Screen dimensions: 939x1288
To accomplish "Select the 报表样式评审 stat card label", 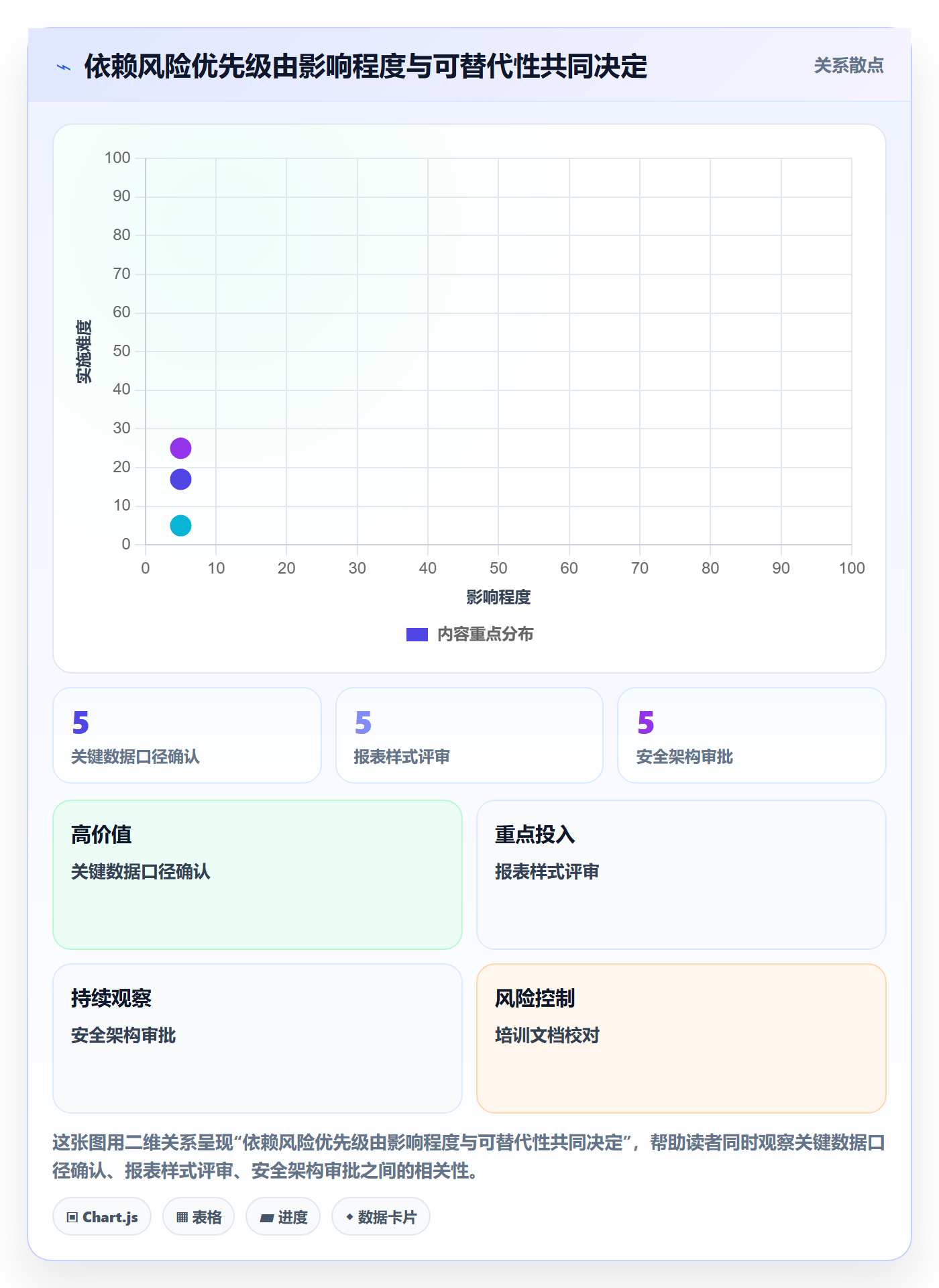I will click(402, 757).
